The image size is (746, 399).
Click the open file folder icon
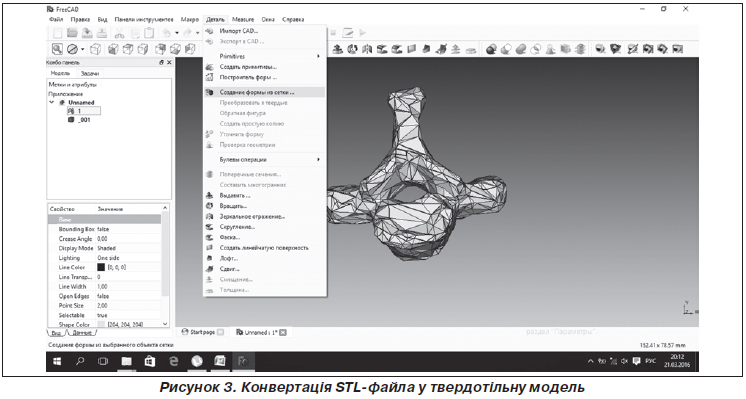point(72,33)
